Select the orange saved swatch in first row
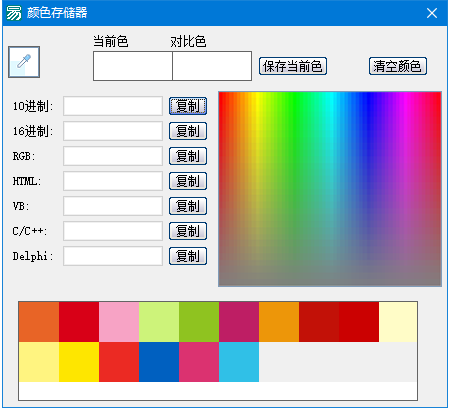 [39, 322]
